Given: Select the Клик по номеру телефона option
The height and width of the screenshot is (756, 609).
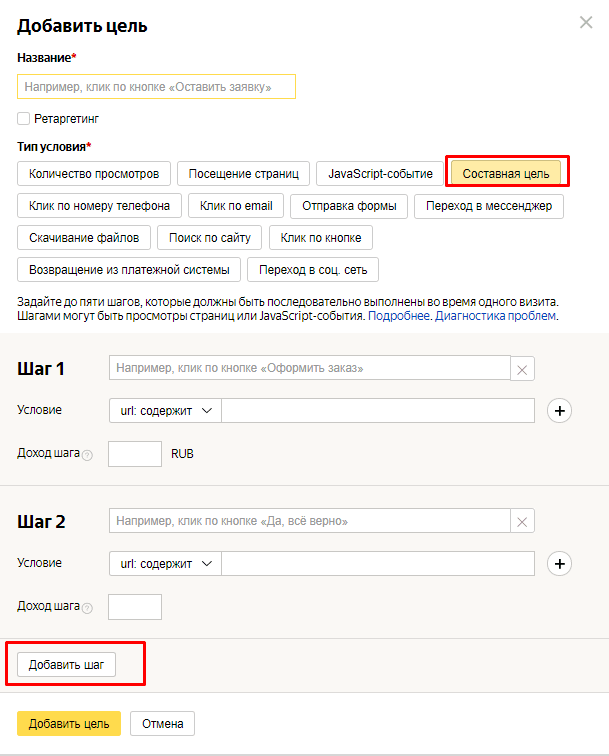Looking at the screenshot, I should coord(99,206).
